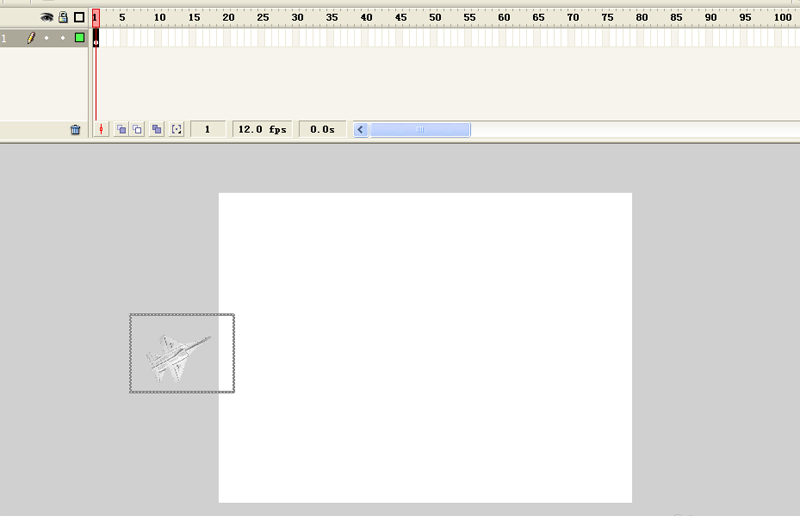This screenshot has height=516, width=800.
Task: Click the red playhead at frame 1
Action: click(96, 18)
